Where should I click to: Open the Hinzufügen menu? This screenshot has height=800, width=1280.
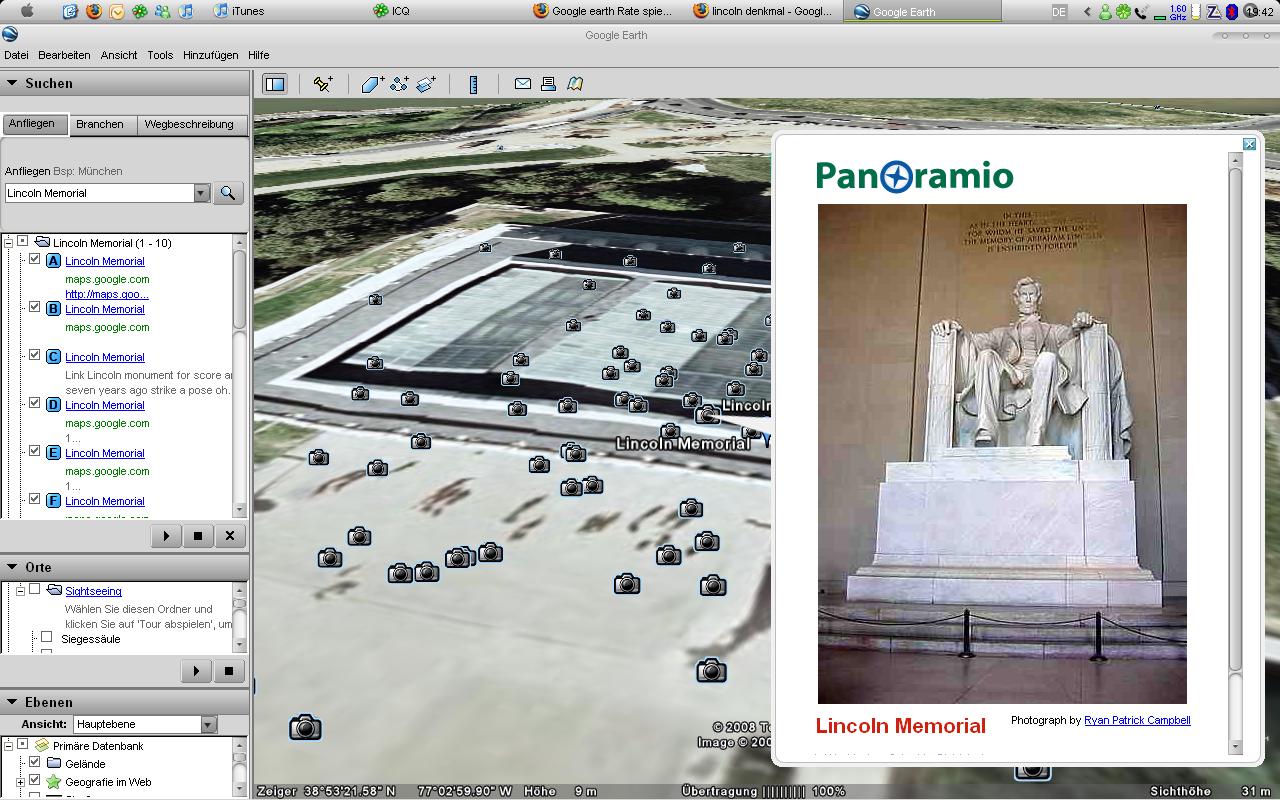point(211,55)
